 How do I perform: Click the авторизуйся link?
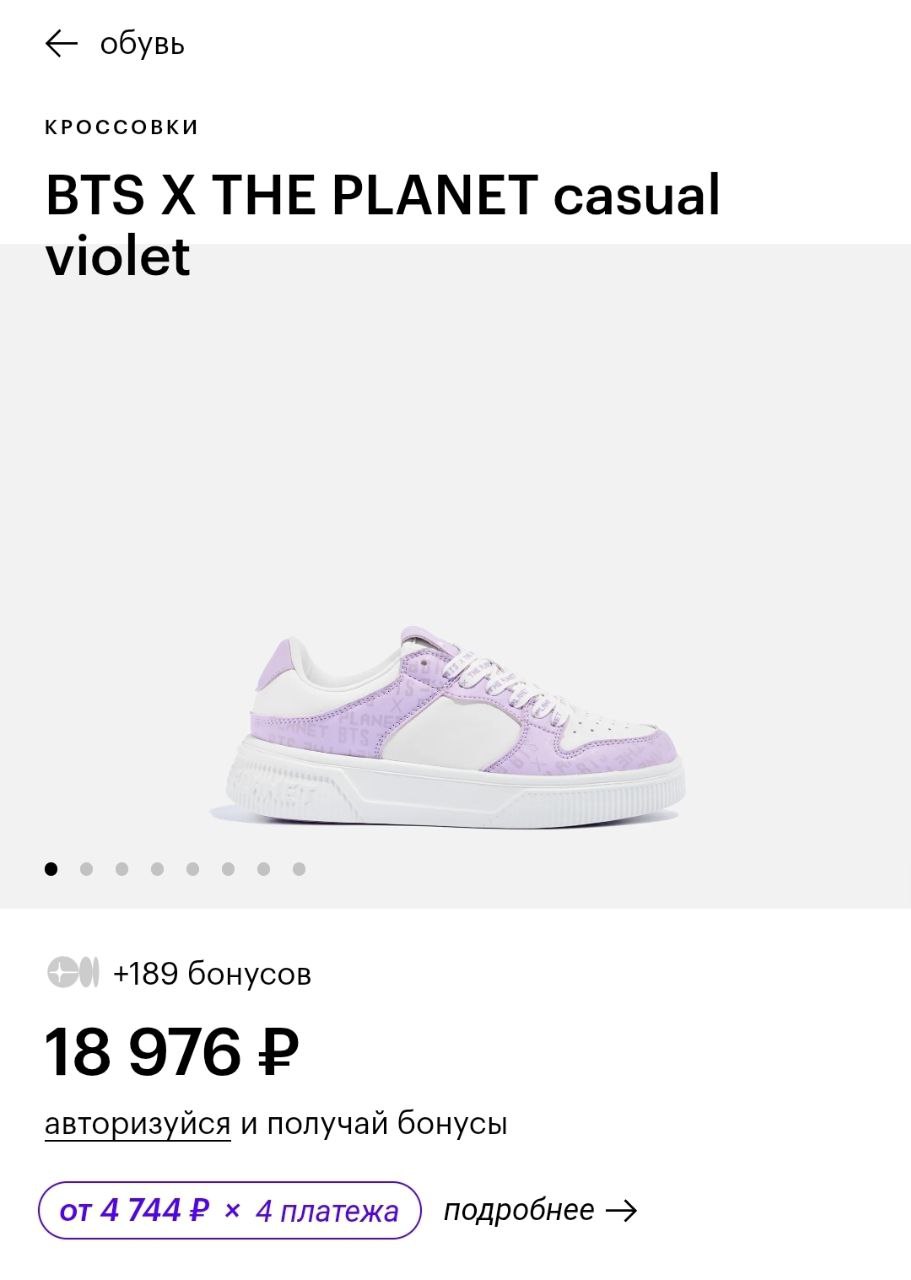138,1124
